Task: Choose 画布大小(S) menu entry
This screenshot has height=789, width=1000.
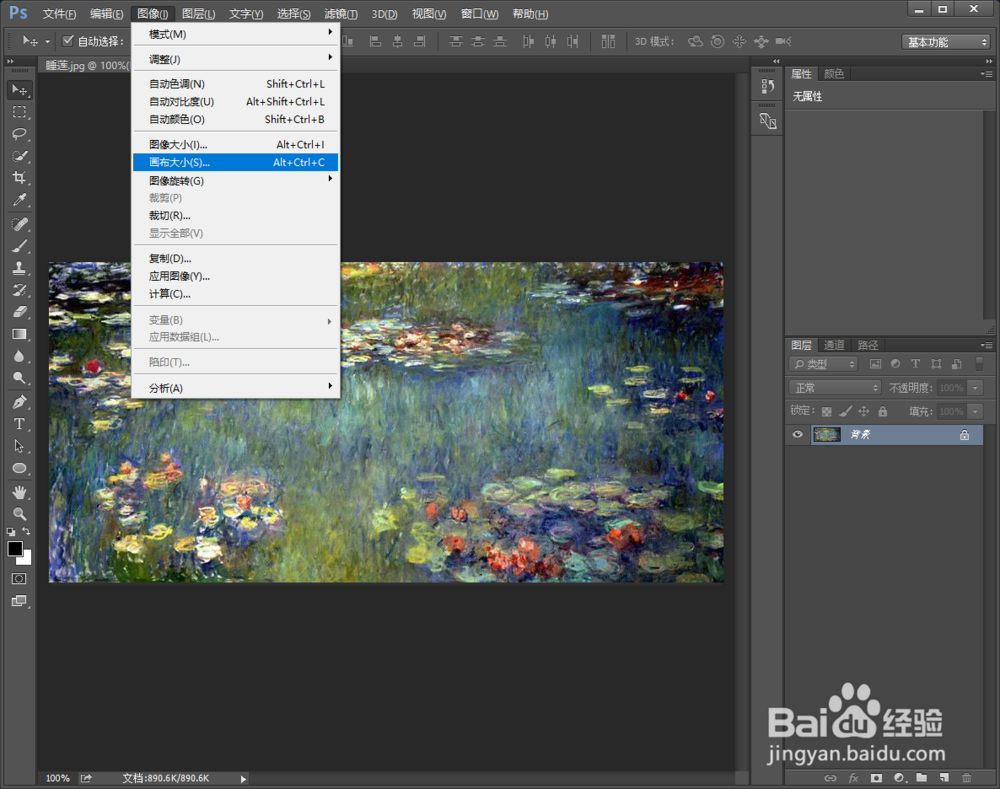Action: 235,162
